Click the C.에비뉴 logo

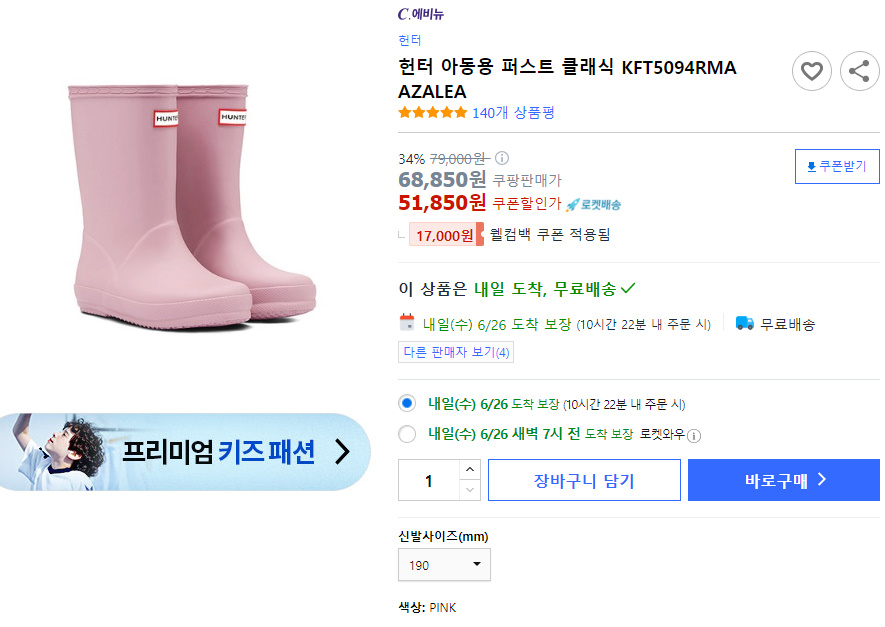coord(420,14)
